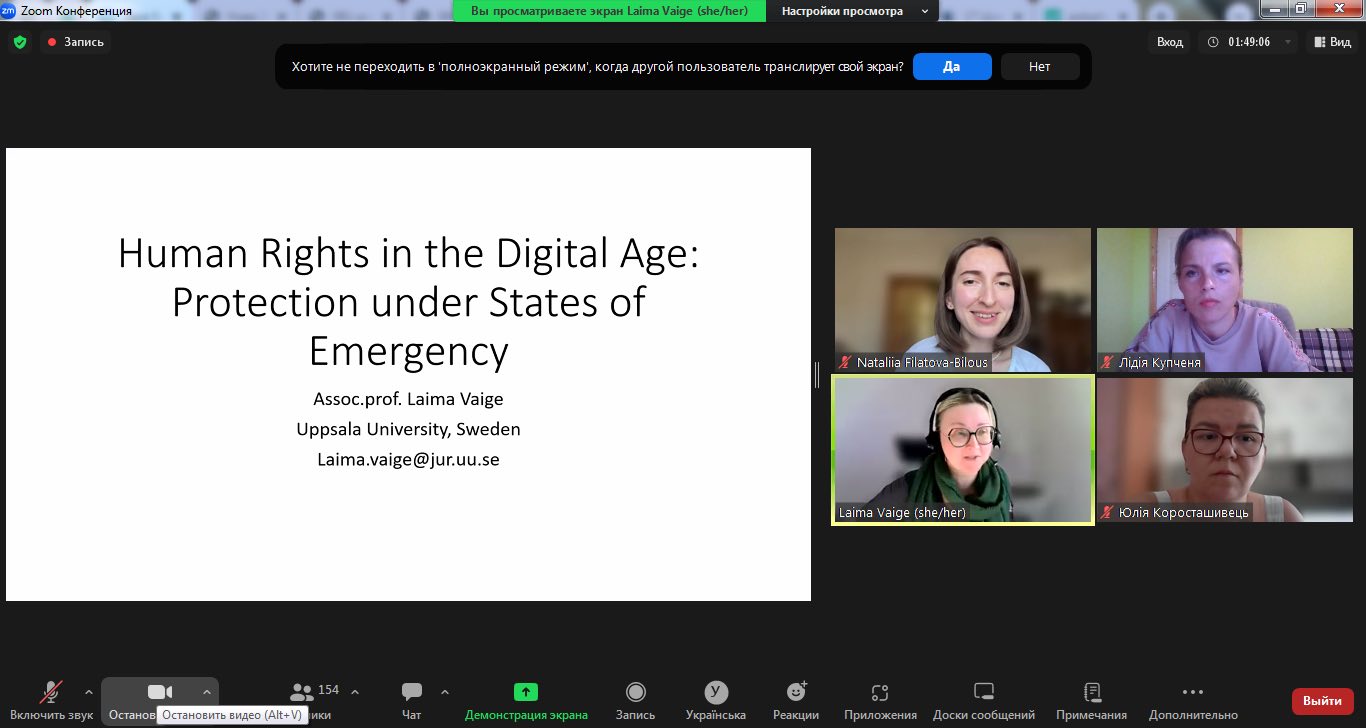Click the Да button in the prompt
The image size is (1366, 728).
coord(951,67)
